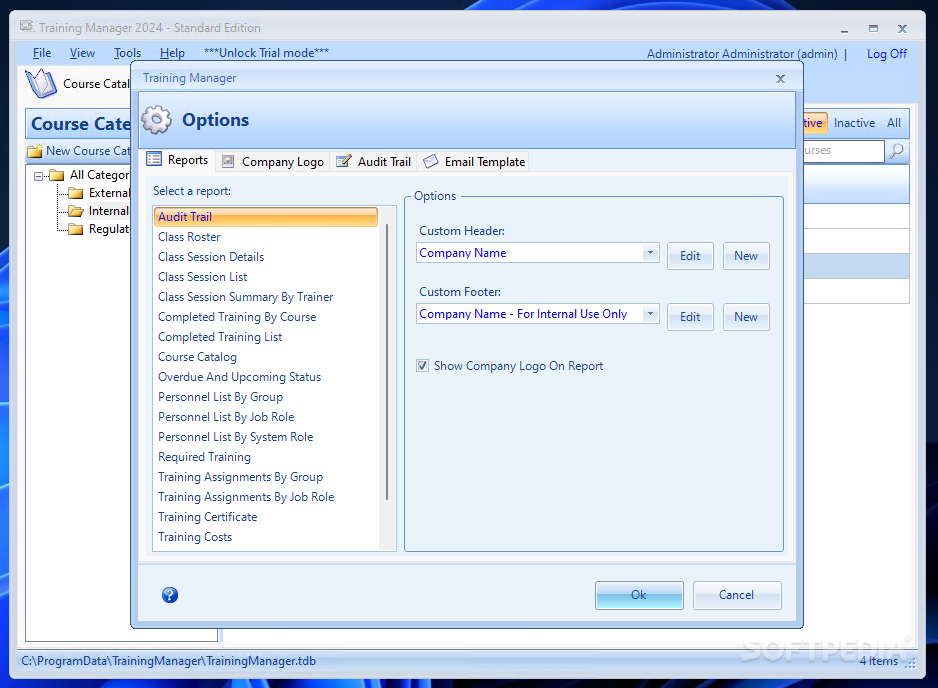Click the Unlock Trial mode menu item

coord(266,53)
